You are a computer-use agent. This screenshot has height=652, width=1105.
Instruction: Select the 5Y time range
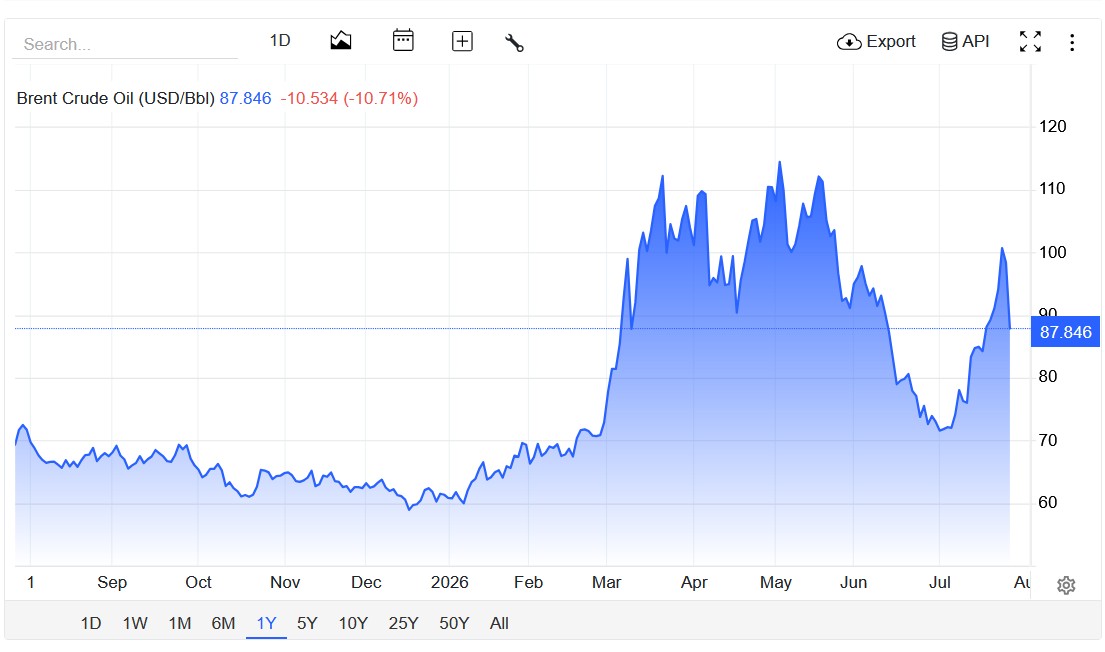[x=307, y=623]
